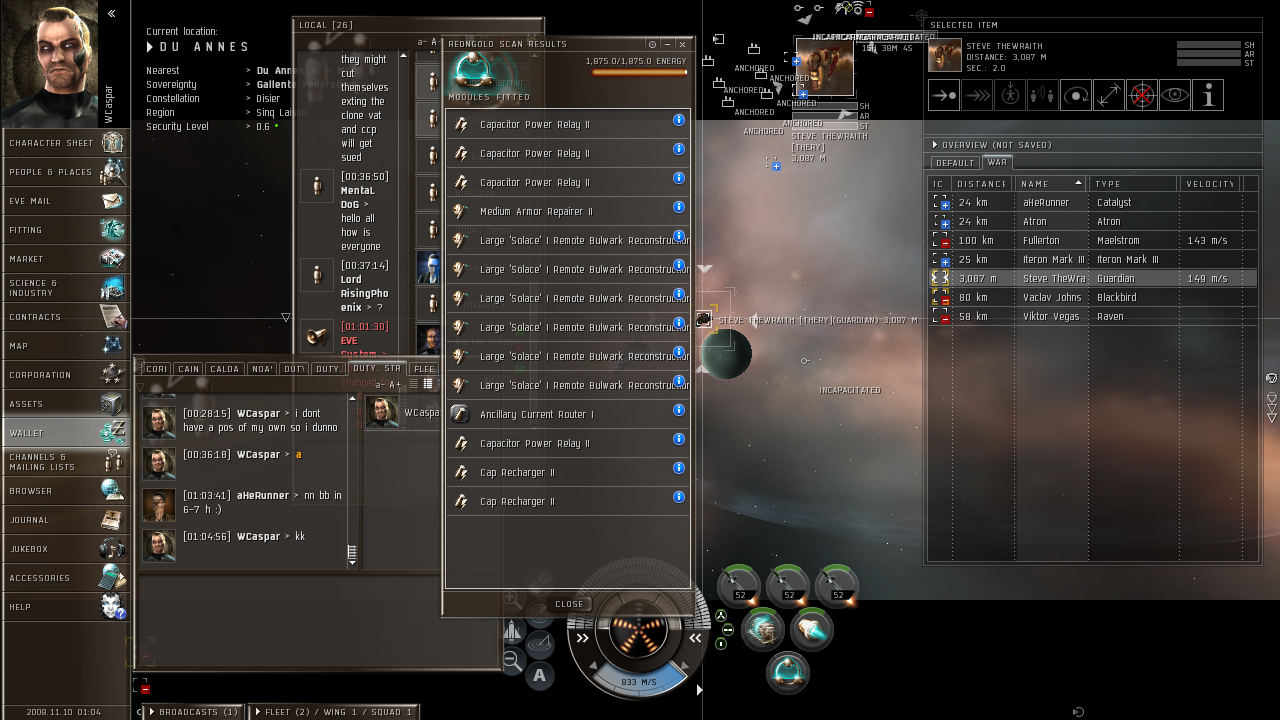Open the Accessories menu
This screenshot has height=720, width=1280.
point(66,578)
